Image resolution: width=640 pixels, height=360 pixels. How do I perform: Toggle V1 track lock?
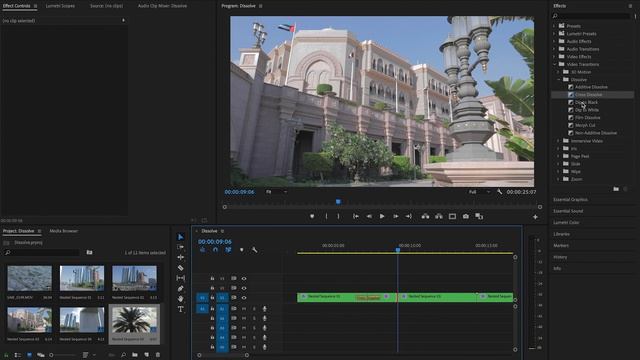(212, 298)
